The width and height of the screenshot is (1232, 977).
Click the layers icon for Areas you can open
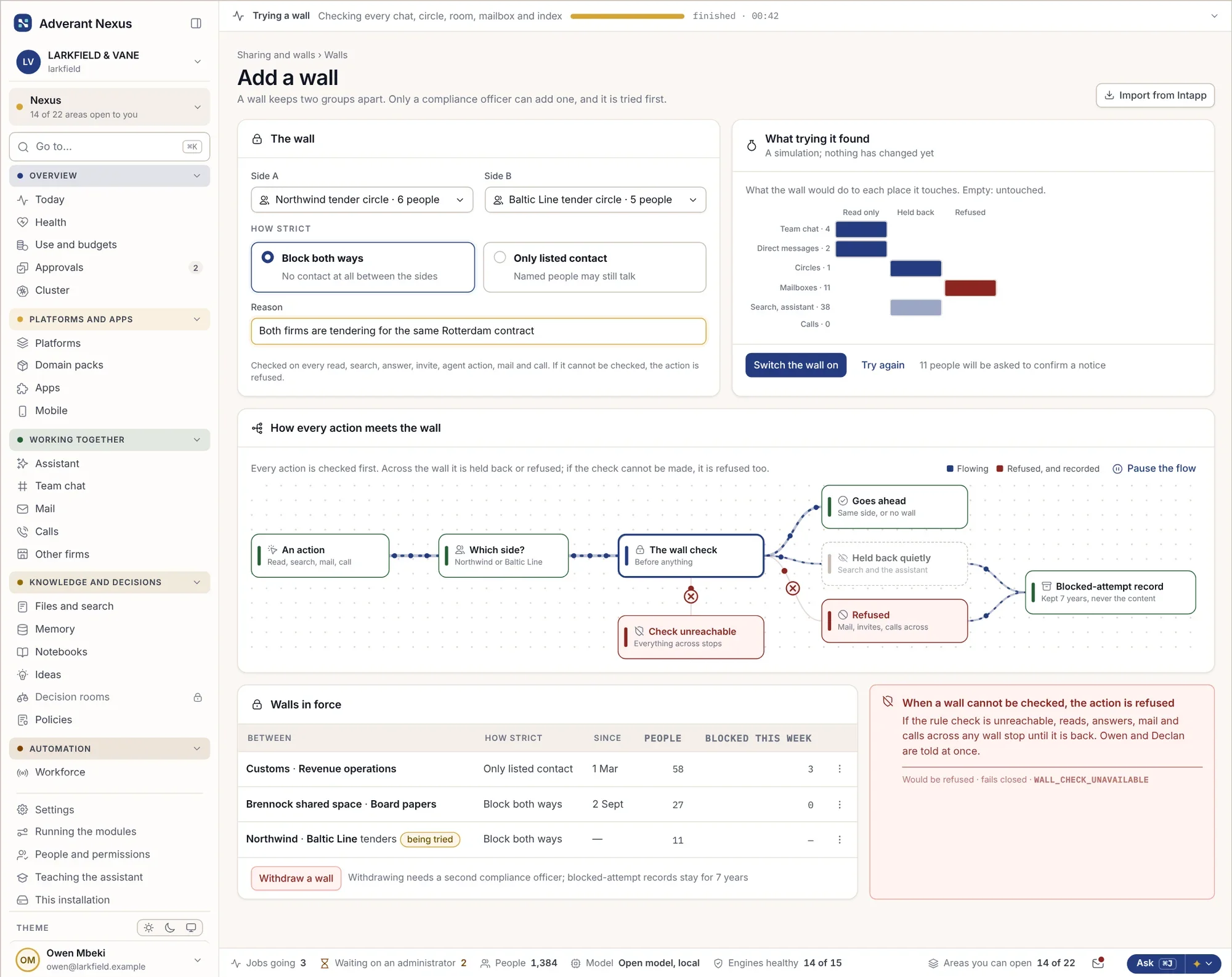[x=933, y=963]
